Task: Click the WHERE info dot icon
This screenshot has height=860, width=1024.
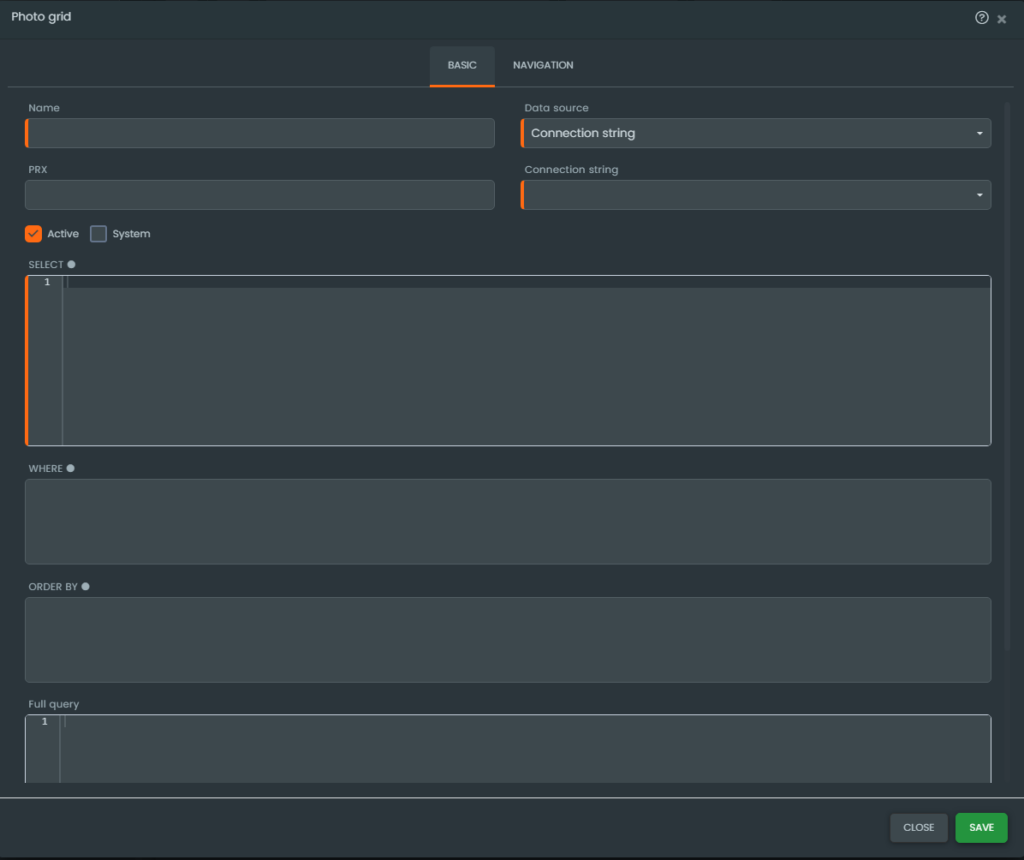Action: (70, 468)
